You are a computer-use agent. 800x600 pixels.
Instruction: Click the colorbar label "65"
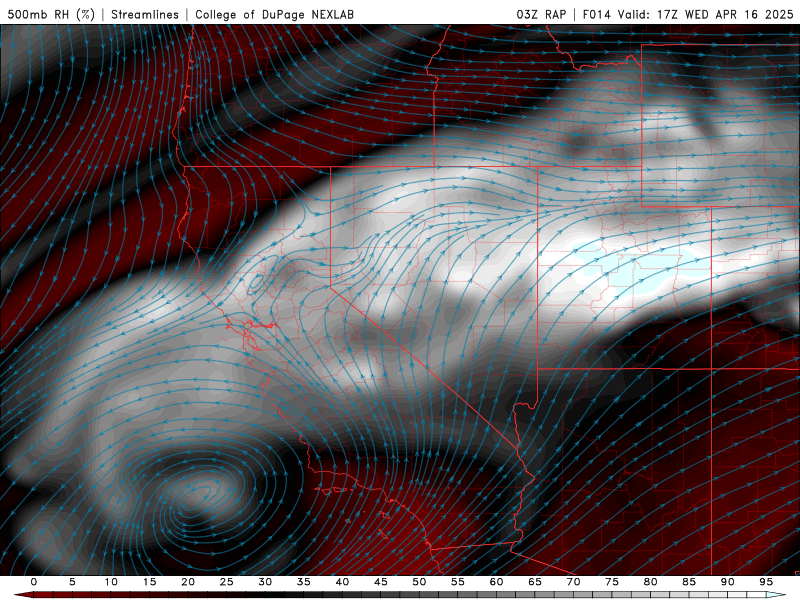click(535, 582)
